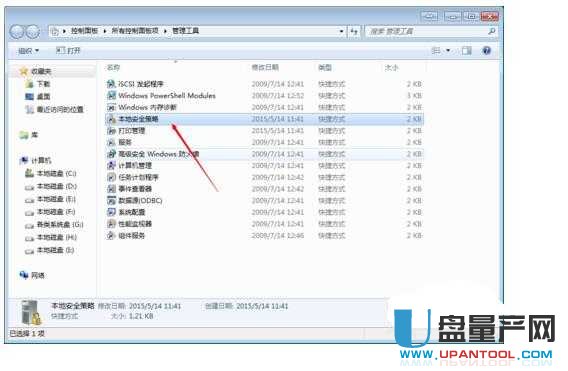Open 各类系统盘 (G:) drive
The image size is (568, 371).
(60, 225)
